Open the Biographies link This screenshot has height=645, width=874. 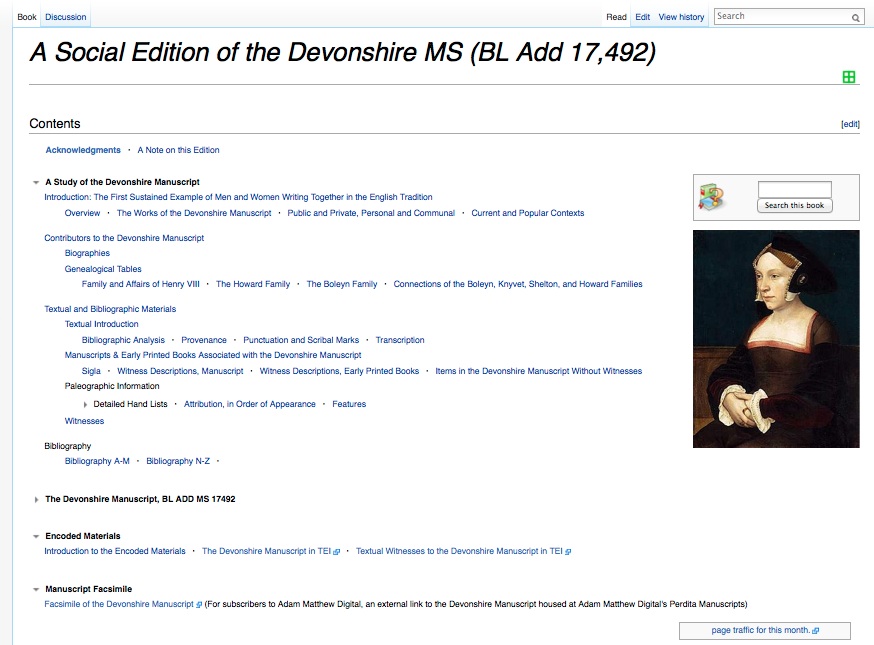coord(87,253)
